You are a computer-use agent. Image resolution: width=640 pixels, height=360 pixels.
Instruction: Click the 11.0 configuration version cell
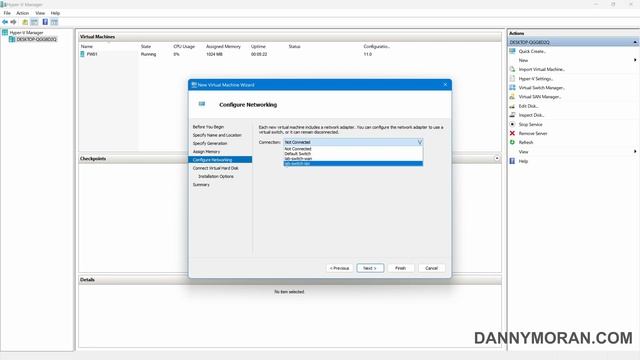tap(367, 54)
